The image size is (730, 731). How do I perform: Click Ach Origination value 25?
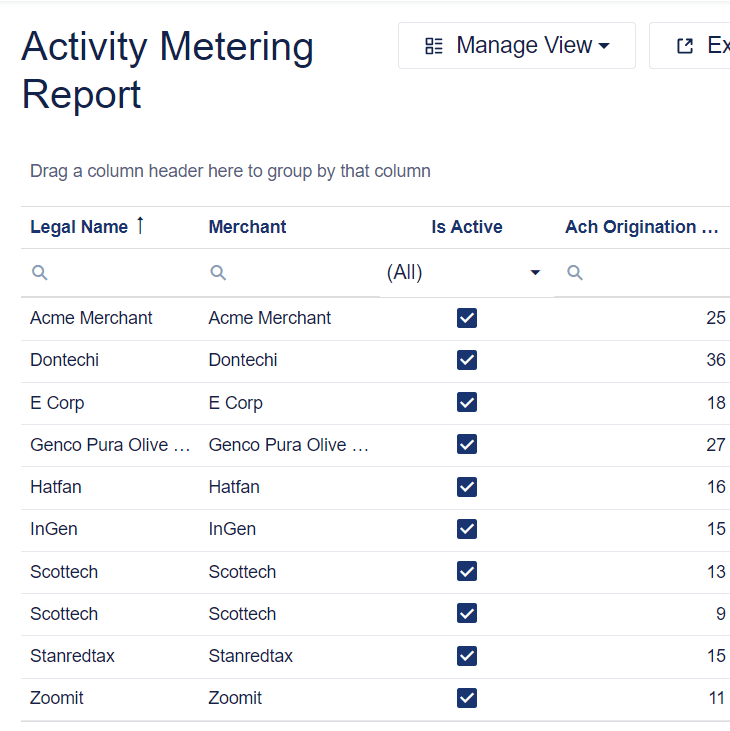tap(716, 318)
